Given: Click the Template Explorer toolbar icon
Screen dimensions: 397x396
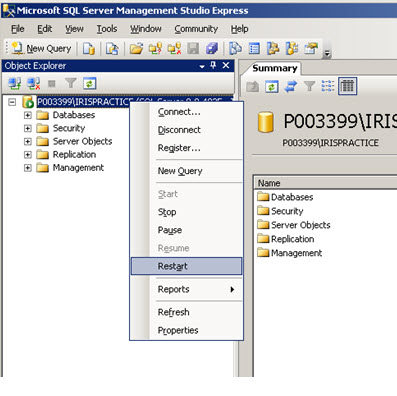Looking at the screenshot, I should coord(292,49).
